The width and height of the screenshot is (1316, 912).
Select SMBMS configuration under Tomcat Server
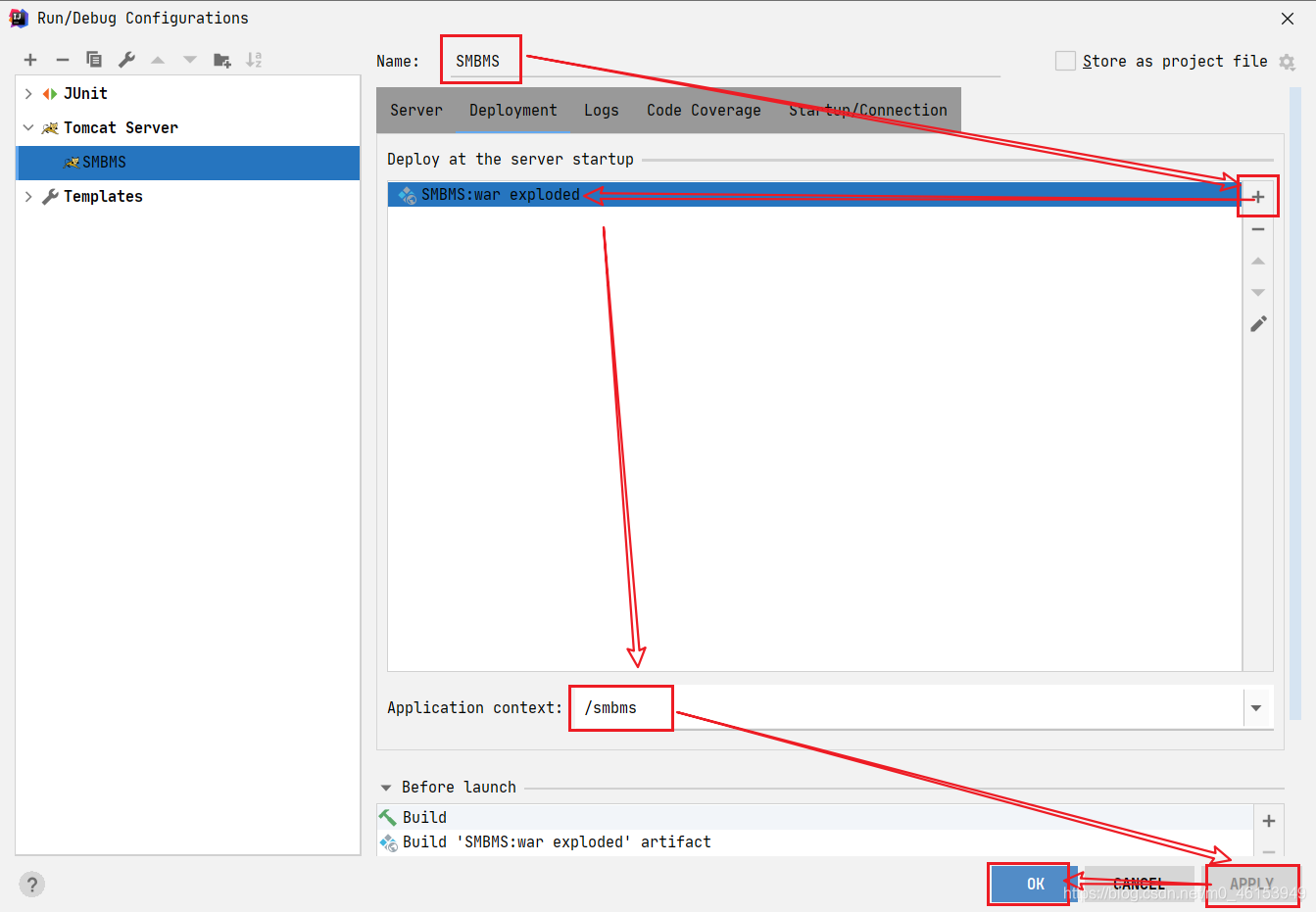coord(188,163)
